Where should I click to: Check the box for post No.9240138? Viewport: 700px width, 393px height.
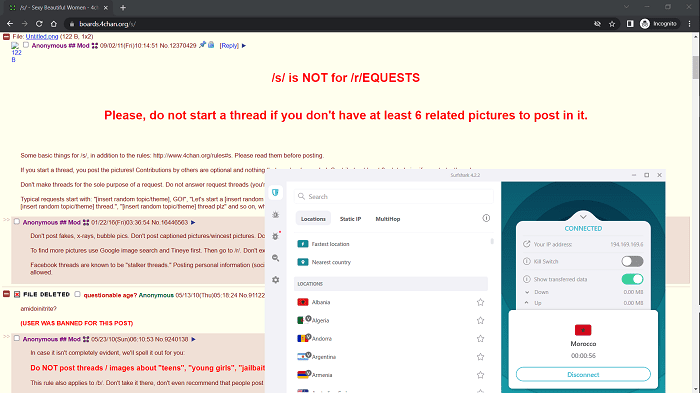coord(17,339)
